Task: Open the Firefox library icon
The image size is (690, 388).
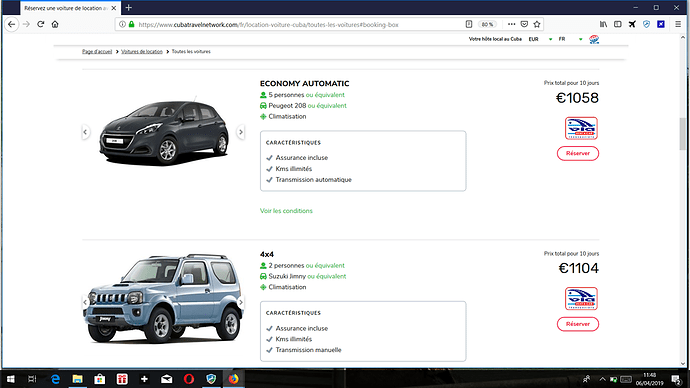Action: coord(603,24)
